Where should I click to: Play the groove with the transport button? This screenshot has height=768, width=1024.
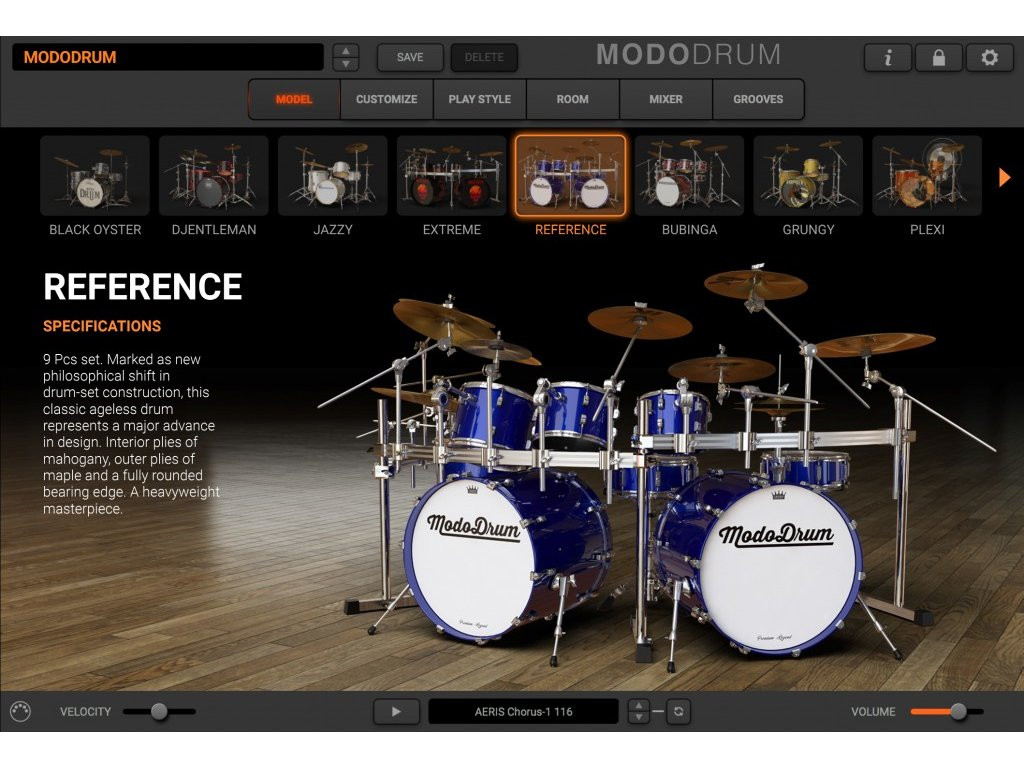click(396, 711)
